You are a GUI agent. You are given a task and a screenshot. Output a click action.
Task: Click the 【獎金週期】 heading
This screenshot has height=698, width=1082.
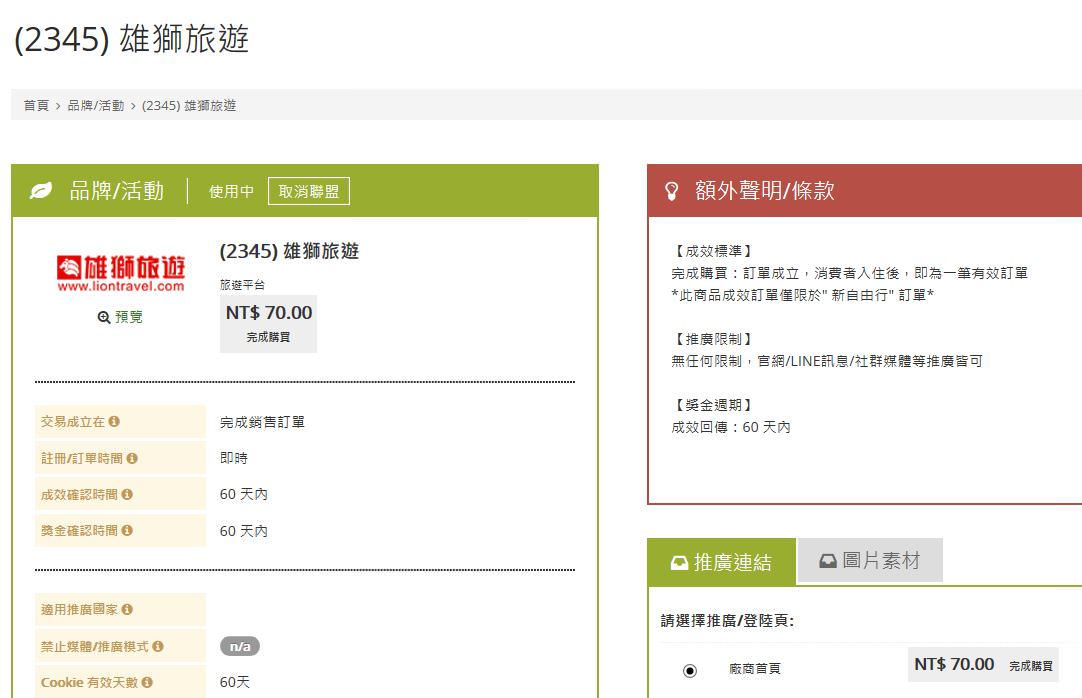pos(712,405)
